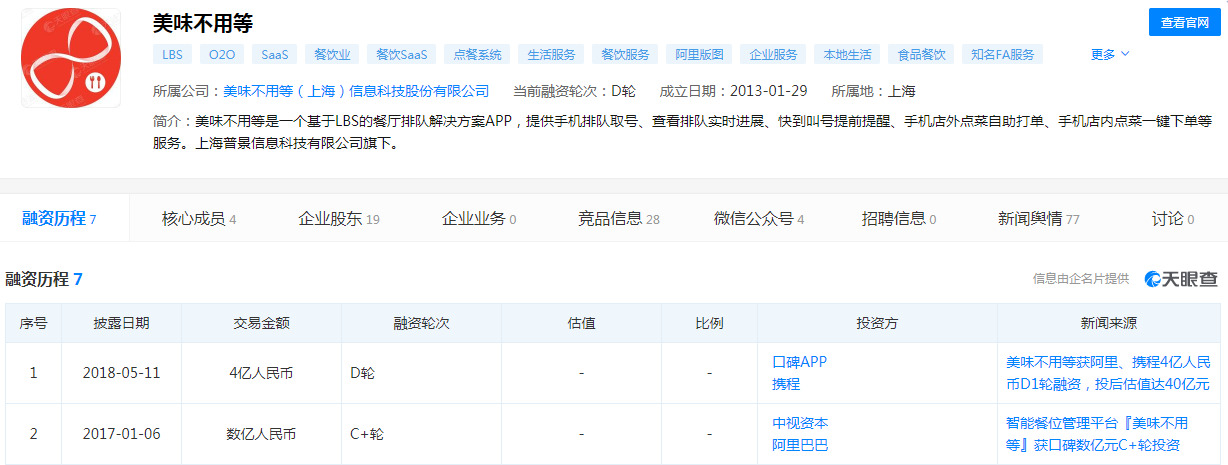This screenshot has width=1228, height=465.
Task: Click the 披露日期 column header
Action: click(122, 323)
